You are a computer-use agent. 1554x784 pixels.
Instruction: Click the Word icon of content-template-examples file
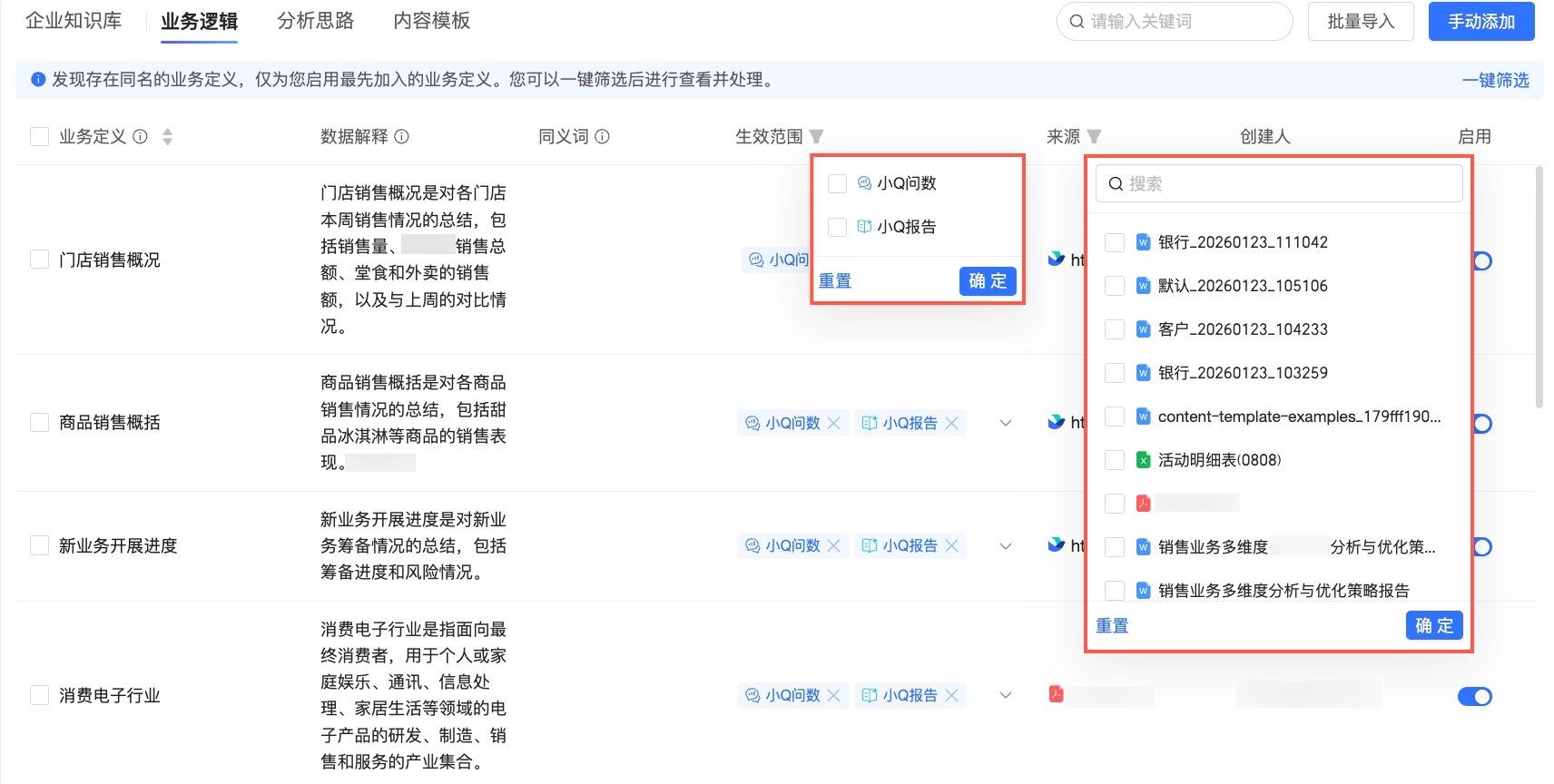click(1144, 416)
